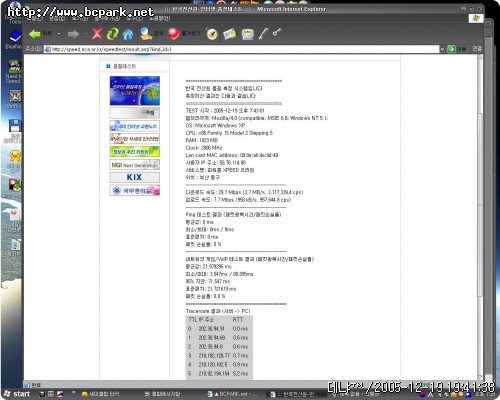Screen dimensions: 500x400
Task: Open the Search toolbar button
Action: click(152, 34)
